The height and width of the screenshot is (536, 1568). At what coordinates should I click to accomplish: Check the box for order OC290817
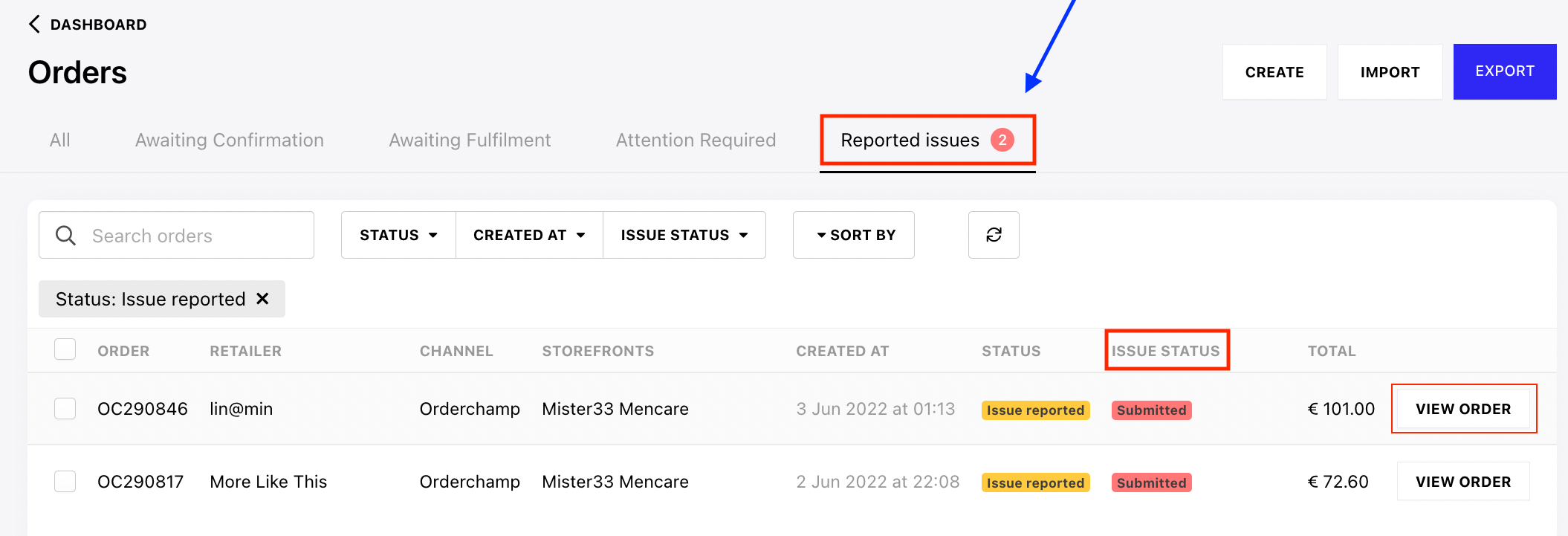tap(65, 482)
